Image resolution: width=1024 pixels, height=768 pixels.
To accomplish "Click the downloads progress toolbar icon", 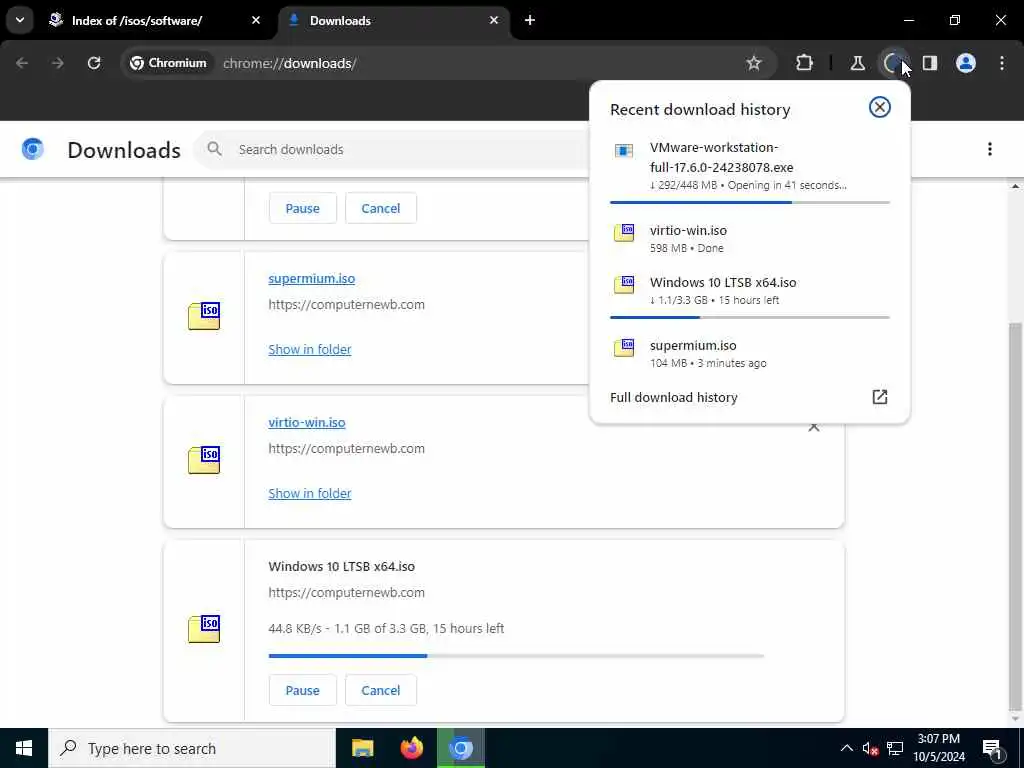I will (x=893, y=63).
